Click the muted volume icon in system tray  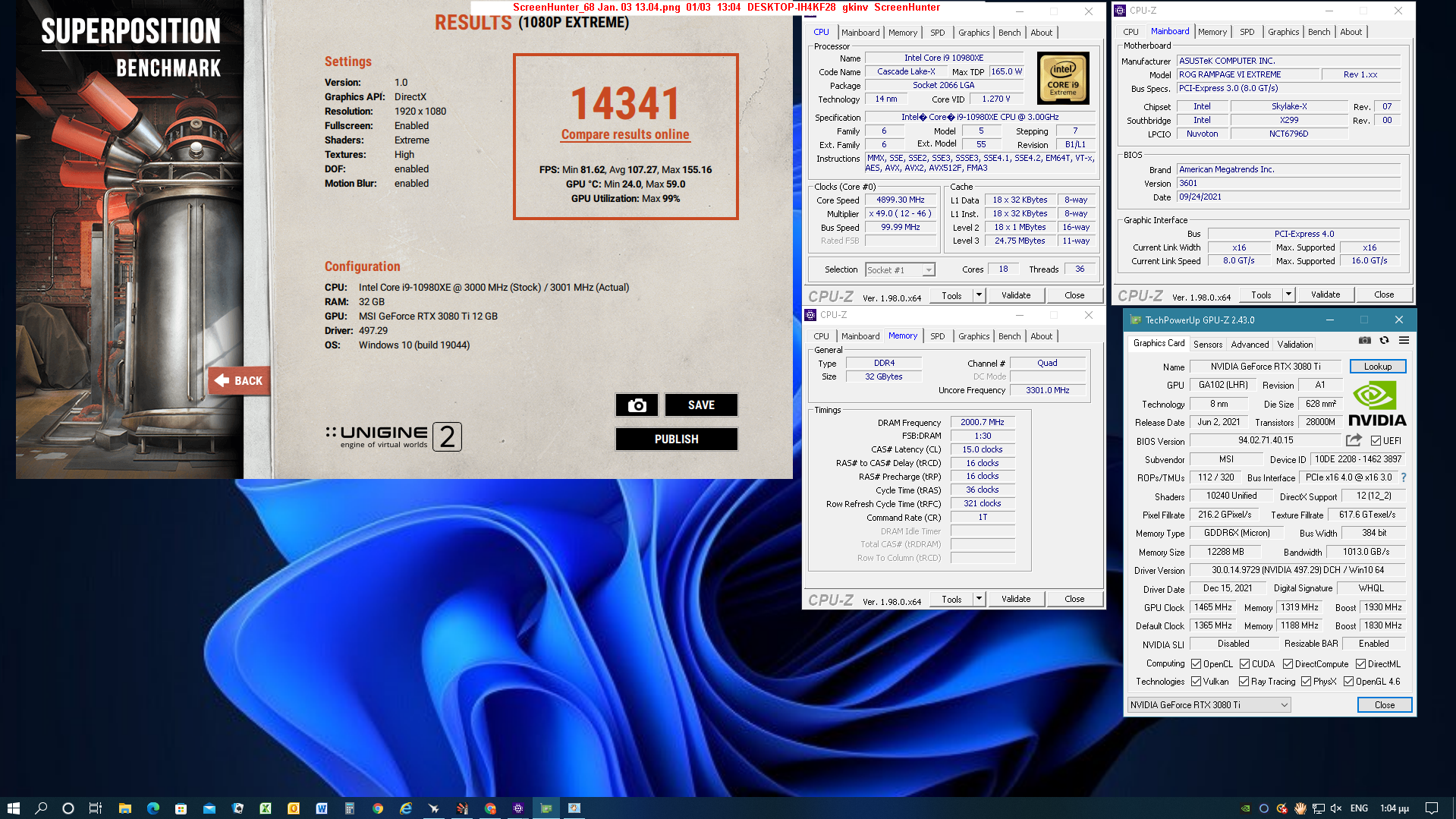coord(1336,808)
